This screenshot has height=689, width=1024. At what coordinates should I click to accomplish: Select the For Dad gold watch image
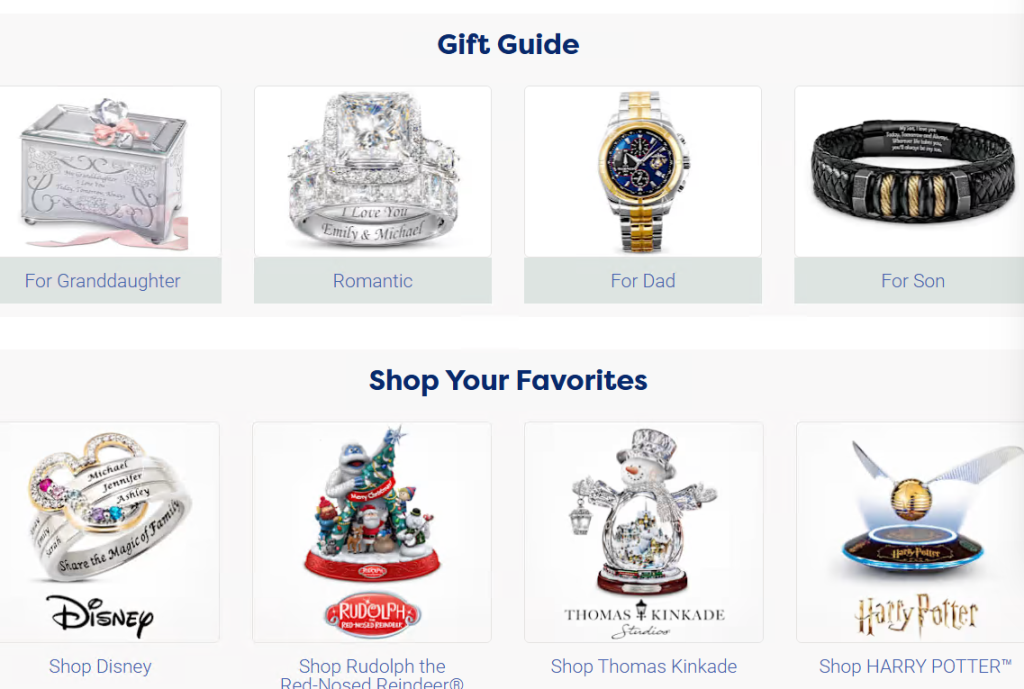coord(643,172)
